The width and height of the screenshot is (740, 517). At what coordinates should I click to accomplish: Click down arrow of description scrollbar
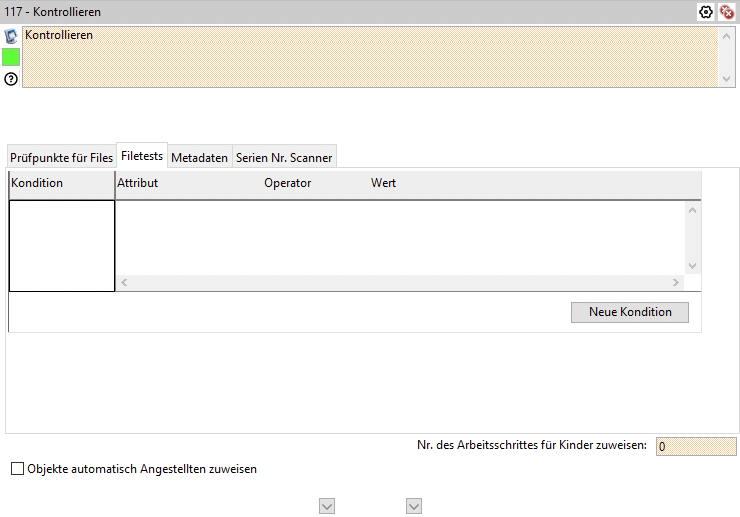(726, 80)
